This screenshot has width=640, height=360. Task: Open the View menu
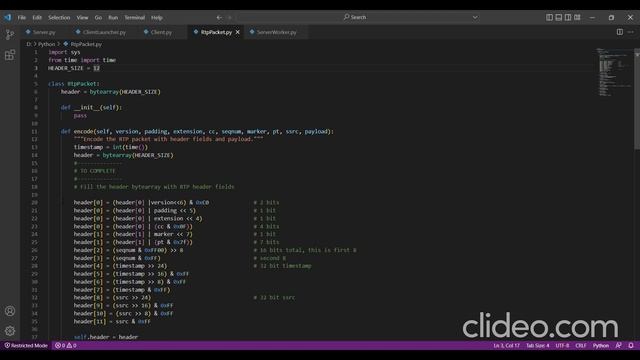pos(82,18)
